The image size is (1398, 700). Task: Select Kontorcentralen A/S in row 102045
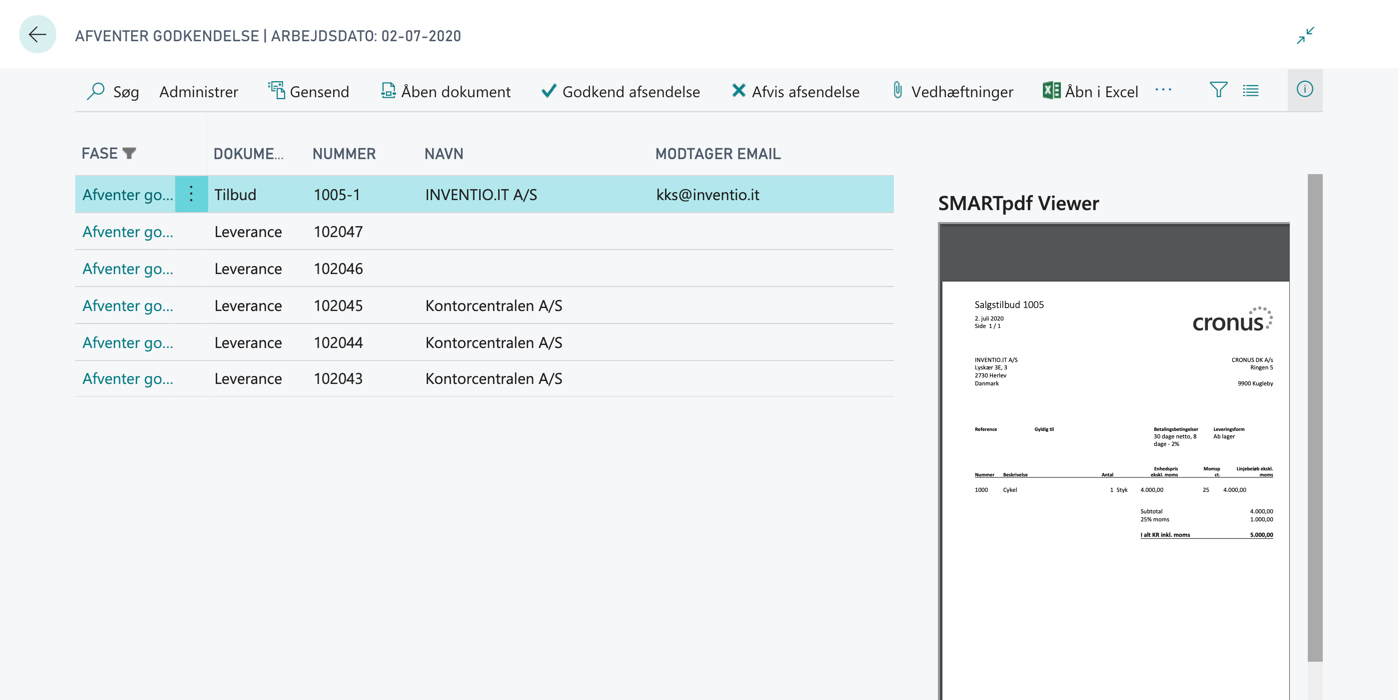point(494,305)
